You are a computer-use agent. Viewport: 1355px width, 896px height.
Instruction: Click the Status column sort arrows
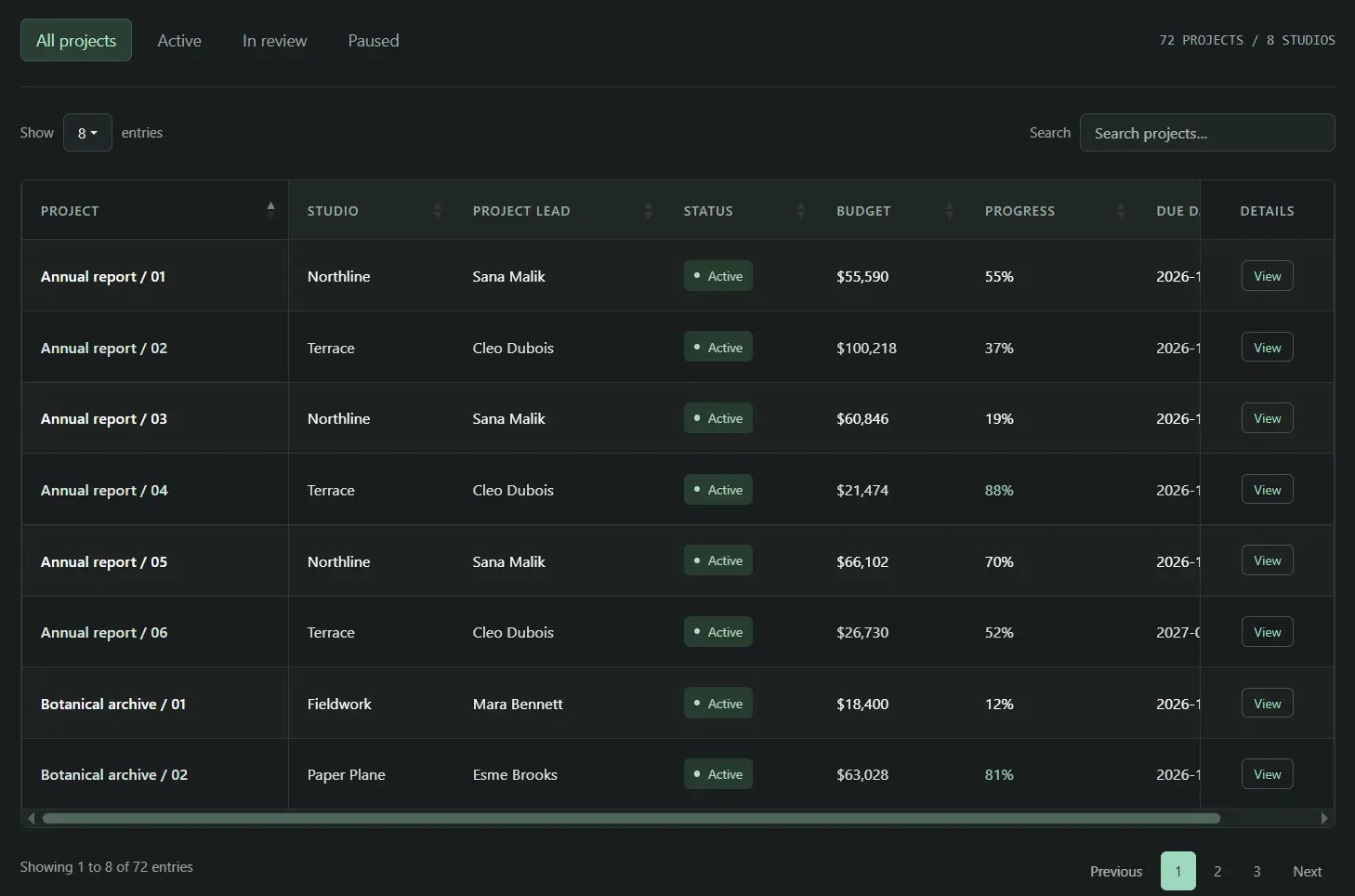point(800,211)
